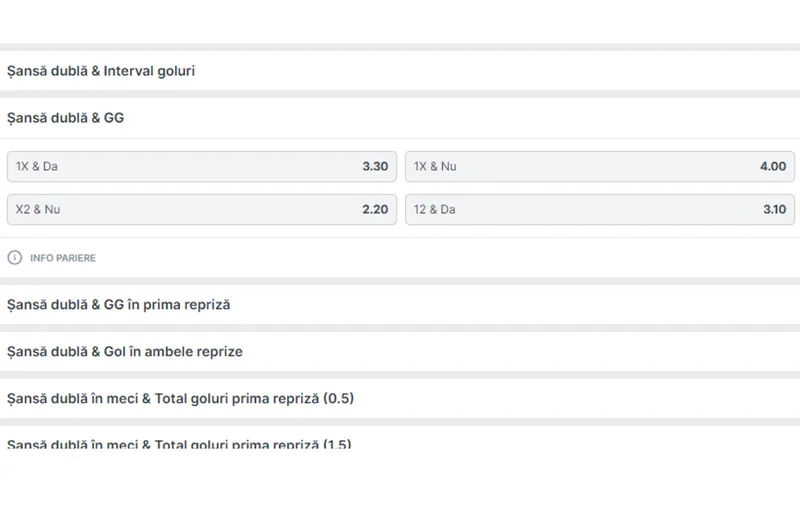The width and height of the screenshot is (800, 531).
Task: Click the '1X & Da' label text
Action: (37, 167)
